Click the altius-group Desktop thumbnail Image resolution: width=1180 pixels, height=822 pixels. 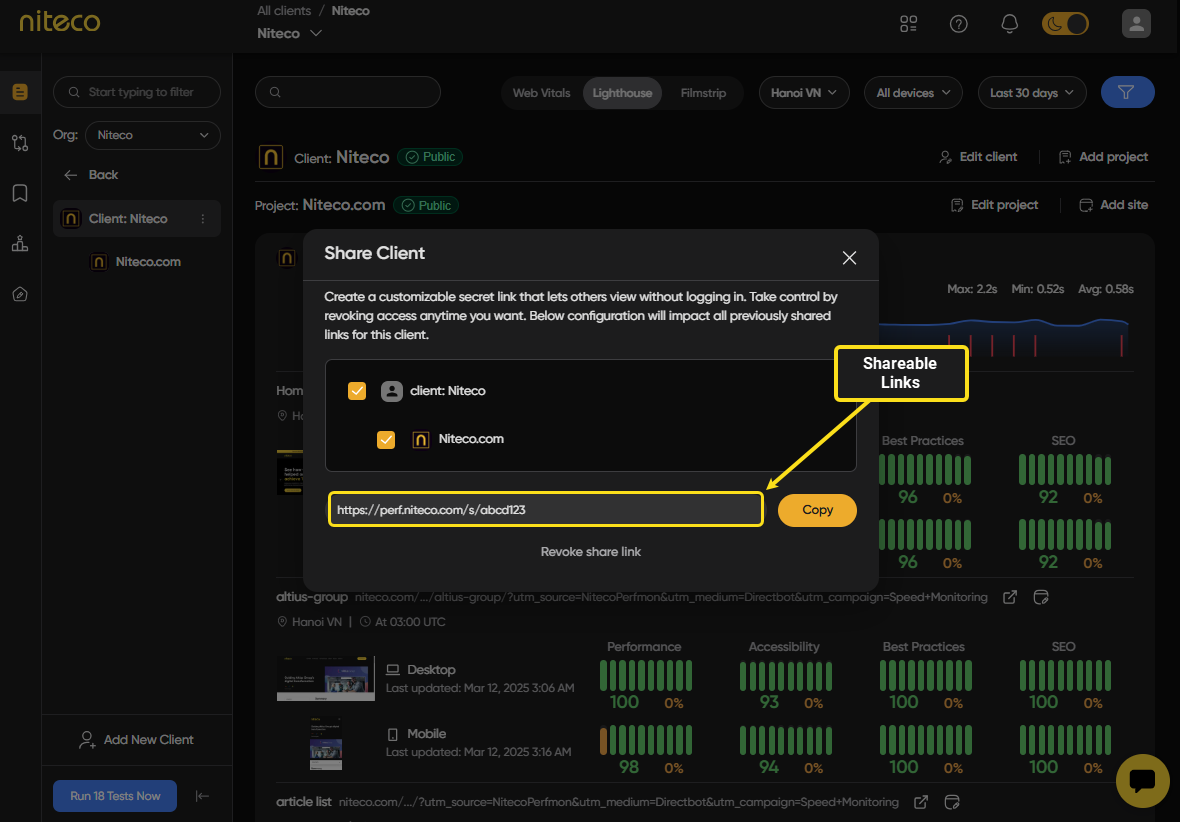pos(325,678)
